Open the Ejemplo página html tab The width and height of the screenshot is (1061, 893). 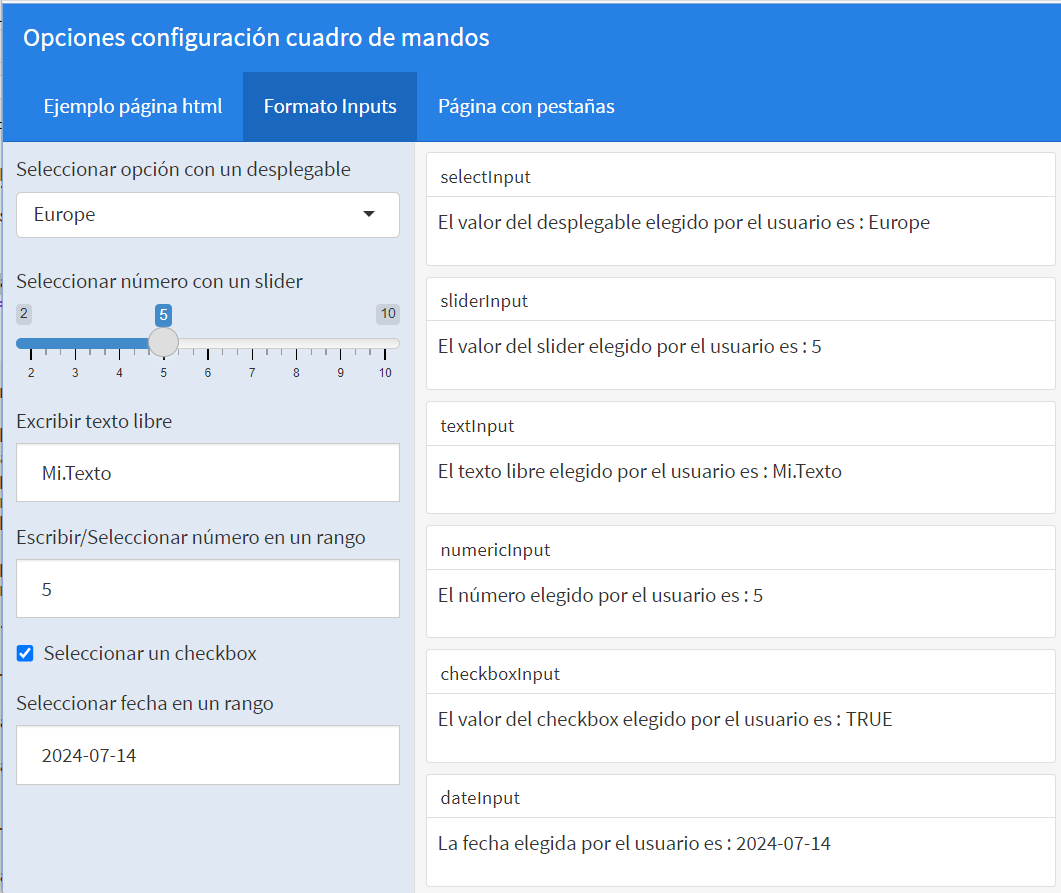[x=132, y=106]
